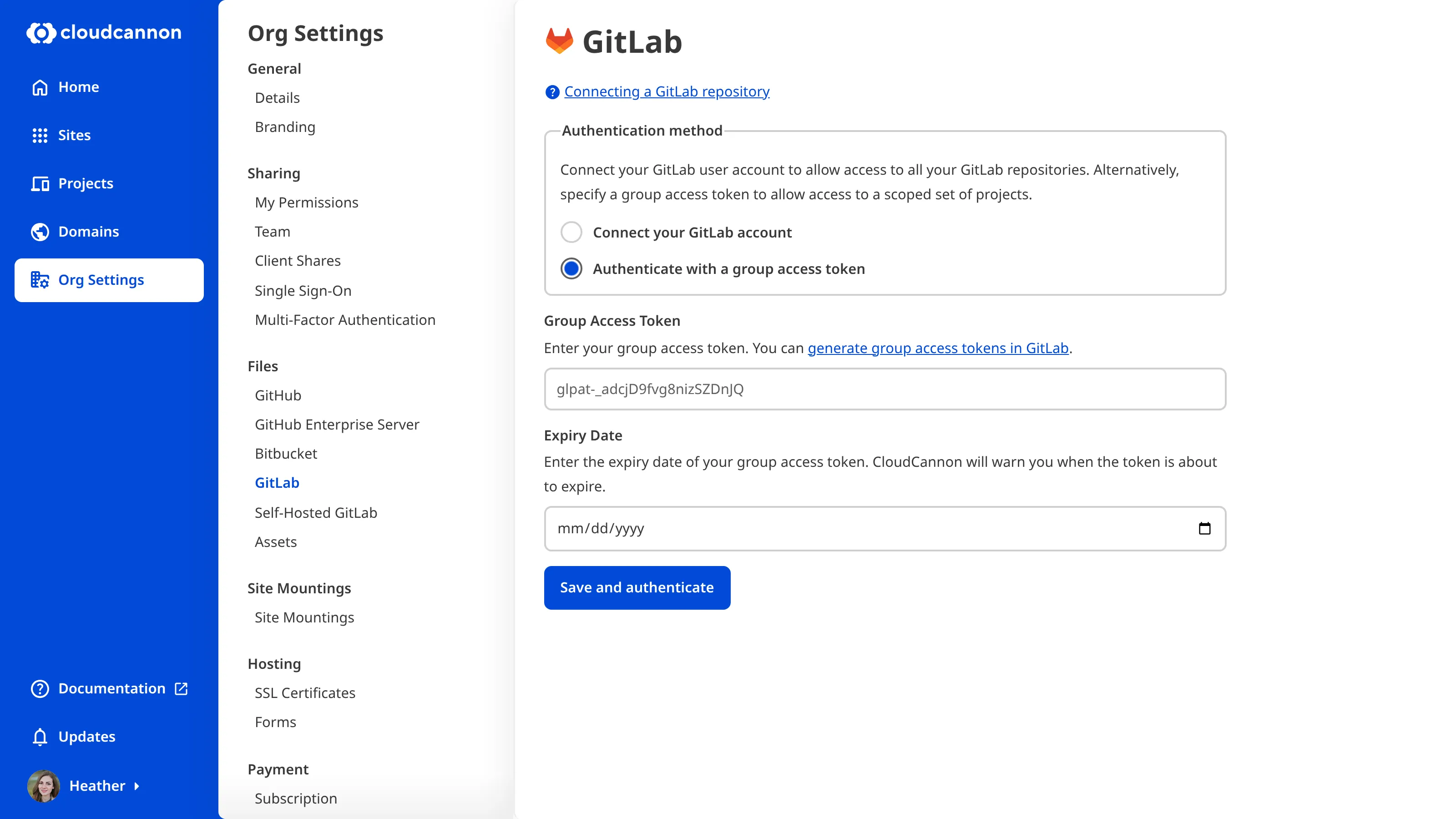Open Site Mountings item

pyautogui.click(x=304, y=618)
